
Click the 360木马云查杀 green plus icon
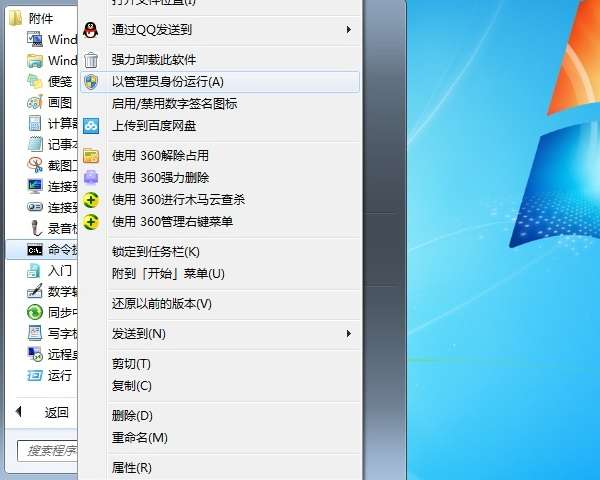coord(91,199)
